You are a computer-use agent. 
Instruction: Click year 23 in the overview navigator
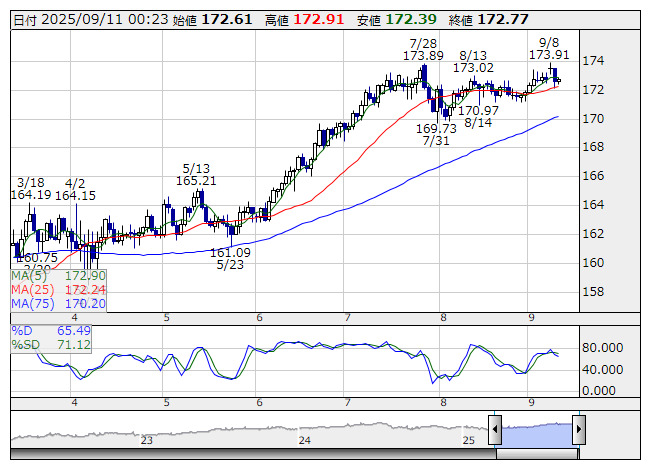tap(147, 440)
